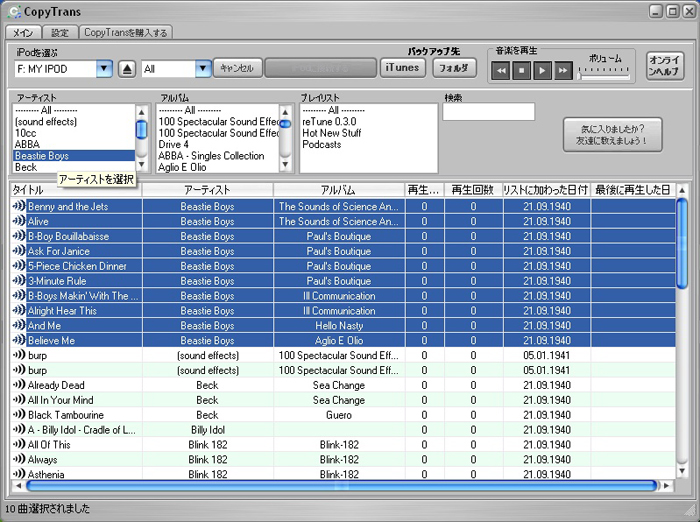This screenshot has height=522, width=700.
Task: Click speaker icon beside Asthenia
Action: [x=19, y=474]
